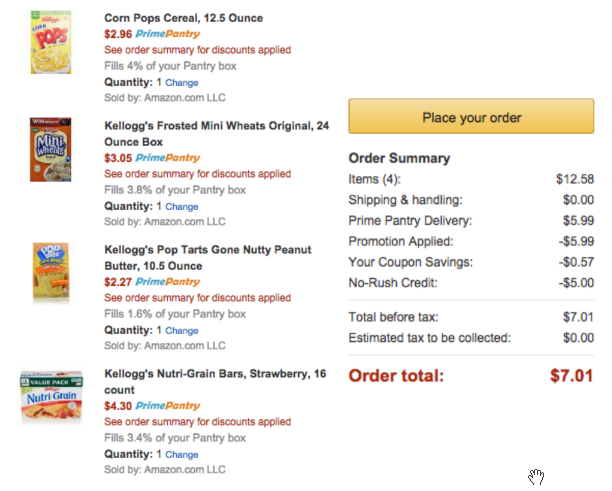This screenshot has height=491, width=612.
Task: Click Prime Pantry logo beside $4.30 price
Action: click(x=167, y=406)
